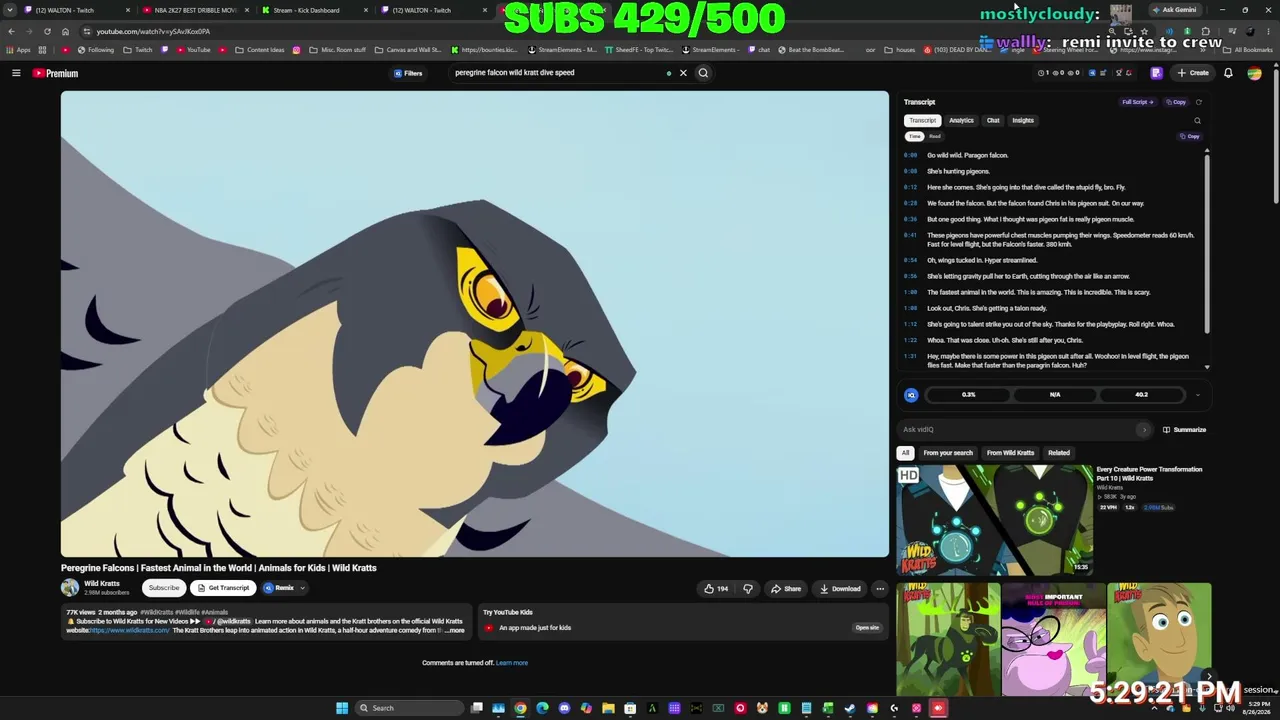Open more actions three-dot menu

coord(880,589)
